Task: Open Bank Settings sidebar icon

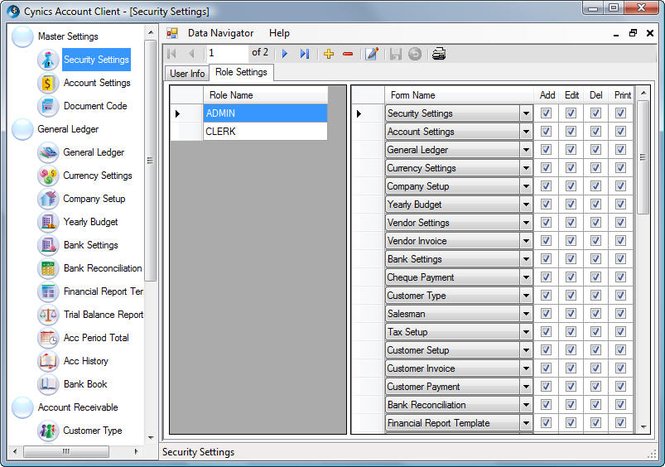Action: (48, 245)
